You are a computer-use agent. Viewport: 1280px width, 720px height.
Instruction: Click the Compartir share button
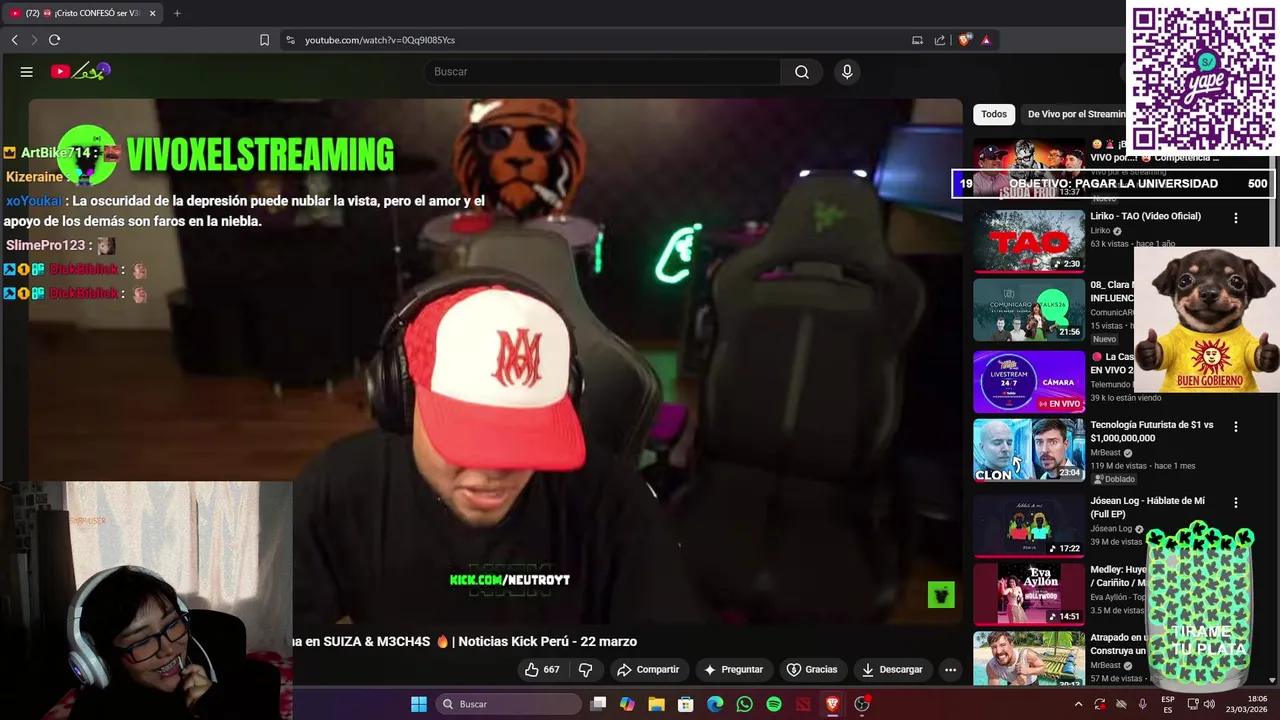(x=648, y=670)
